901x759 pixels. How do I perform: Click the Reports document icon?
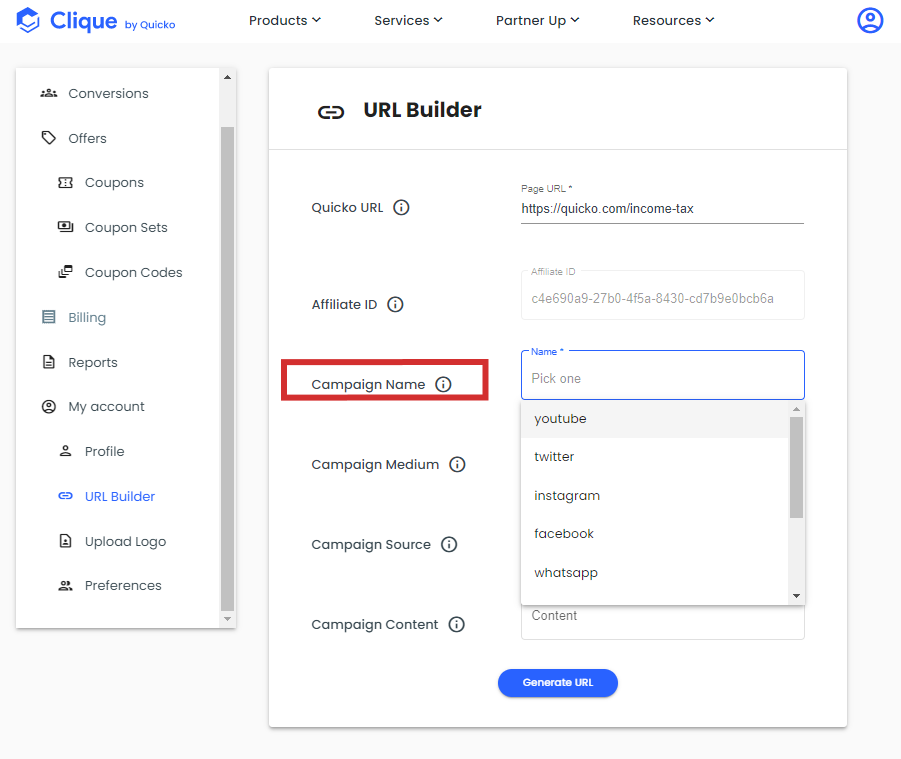pos(49,362)
